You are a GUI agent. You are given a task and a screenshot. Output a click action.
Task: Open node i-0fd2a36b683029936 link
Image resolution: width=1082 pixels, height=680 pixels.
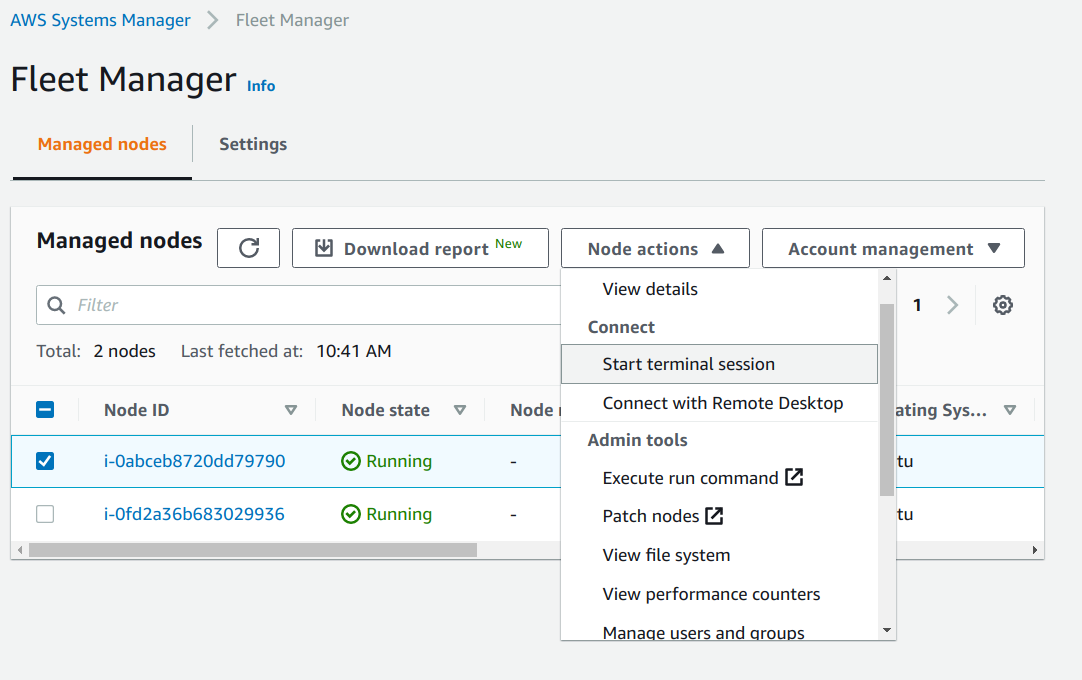(194, 514)
